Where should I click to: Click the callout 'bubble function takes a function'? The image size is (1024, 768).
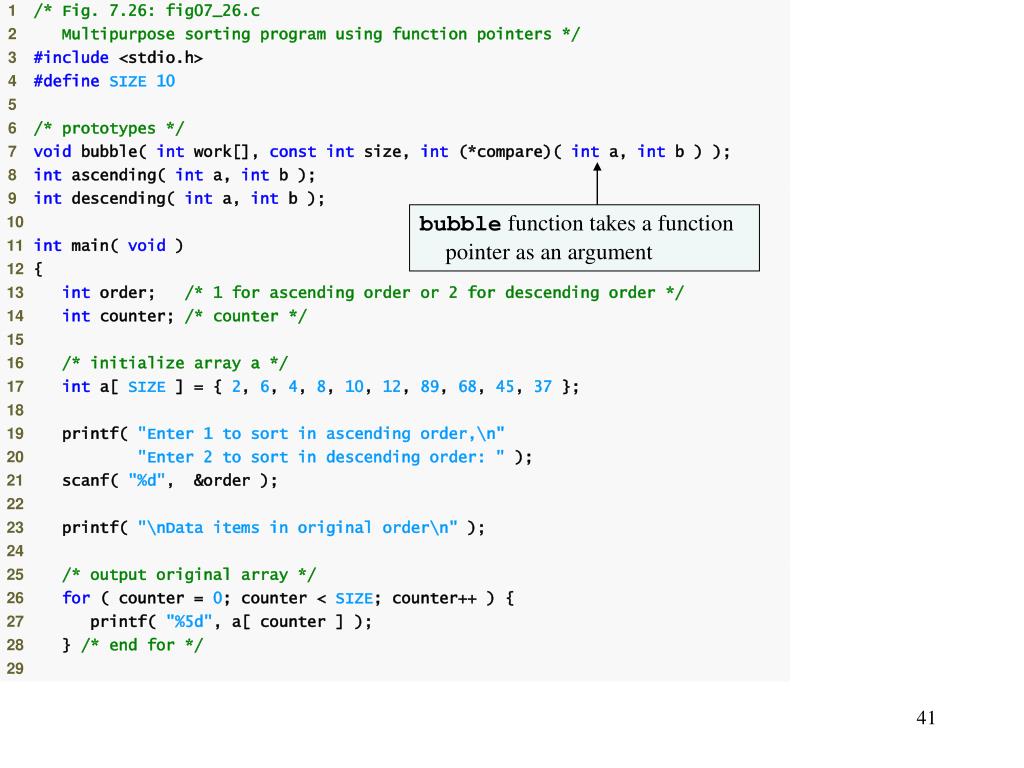coord(584,238)
